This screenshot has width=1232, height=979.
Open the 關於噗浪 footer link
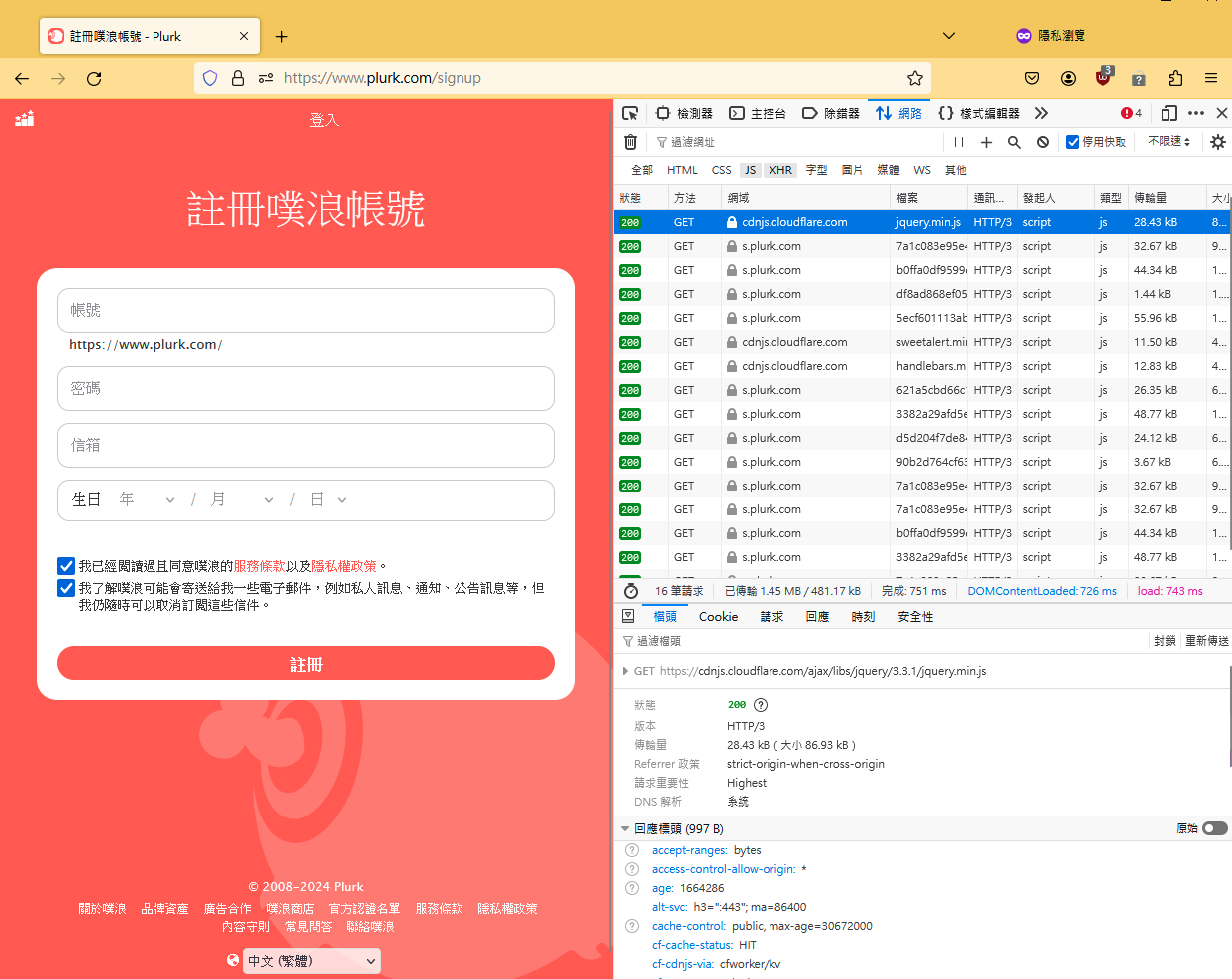tap(102, 909)
